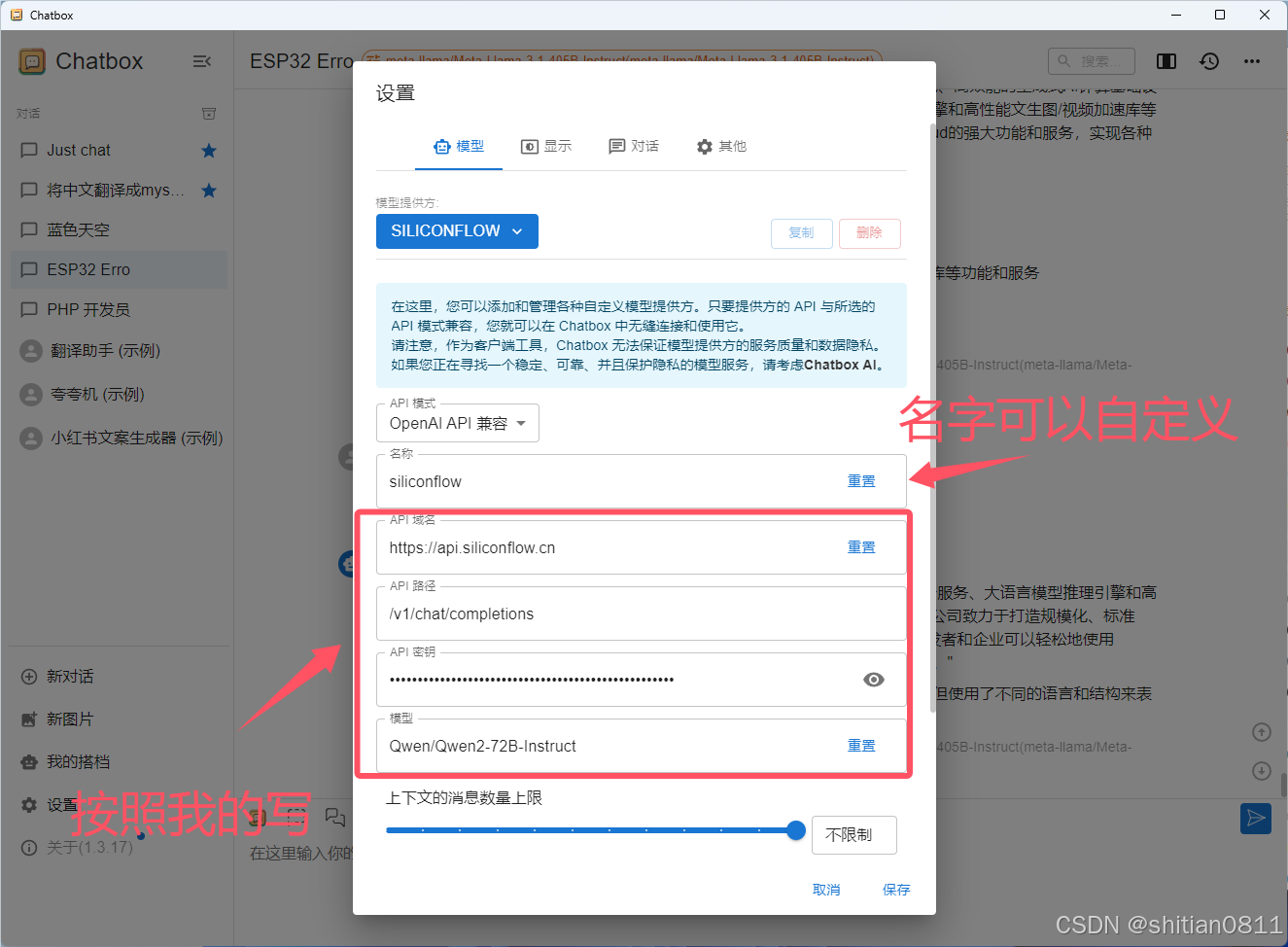Screen dimensions: 1288x947
Task: Reset the 名称 field with 重置
Action: (x=861, y=482)
